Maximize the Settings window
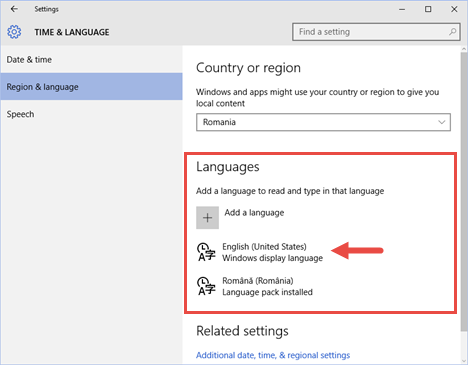The image size is (468, 365). coord(428,9)
